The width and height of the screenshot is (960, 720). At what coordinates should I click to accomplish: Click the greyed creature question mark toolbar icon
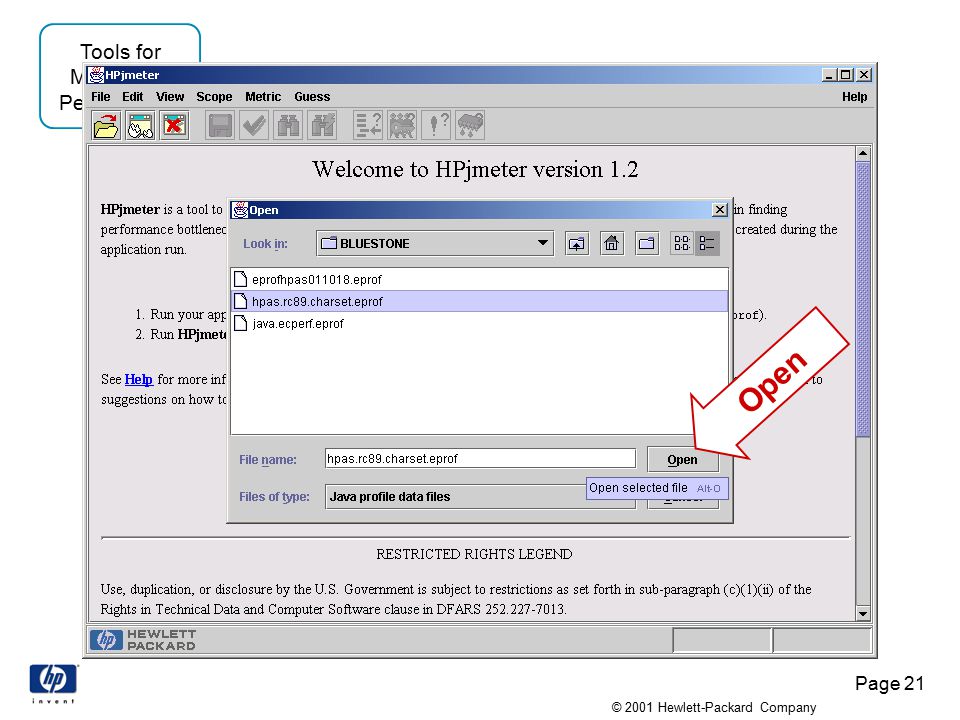(402, 126)
